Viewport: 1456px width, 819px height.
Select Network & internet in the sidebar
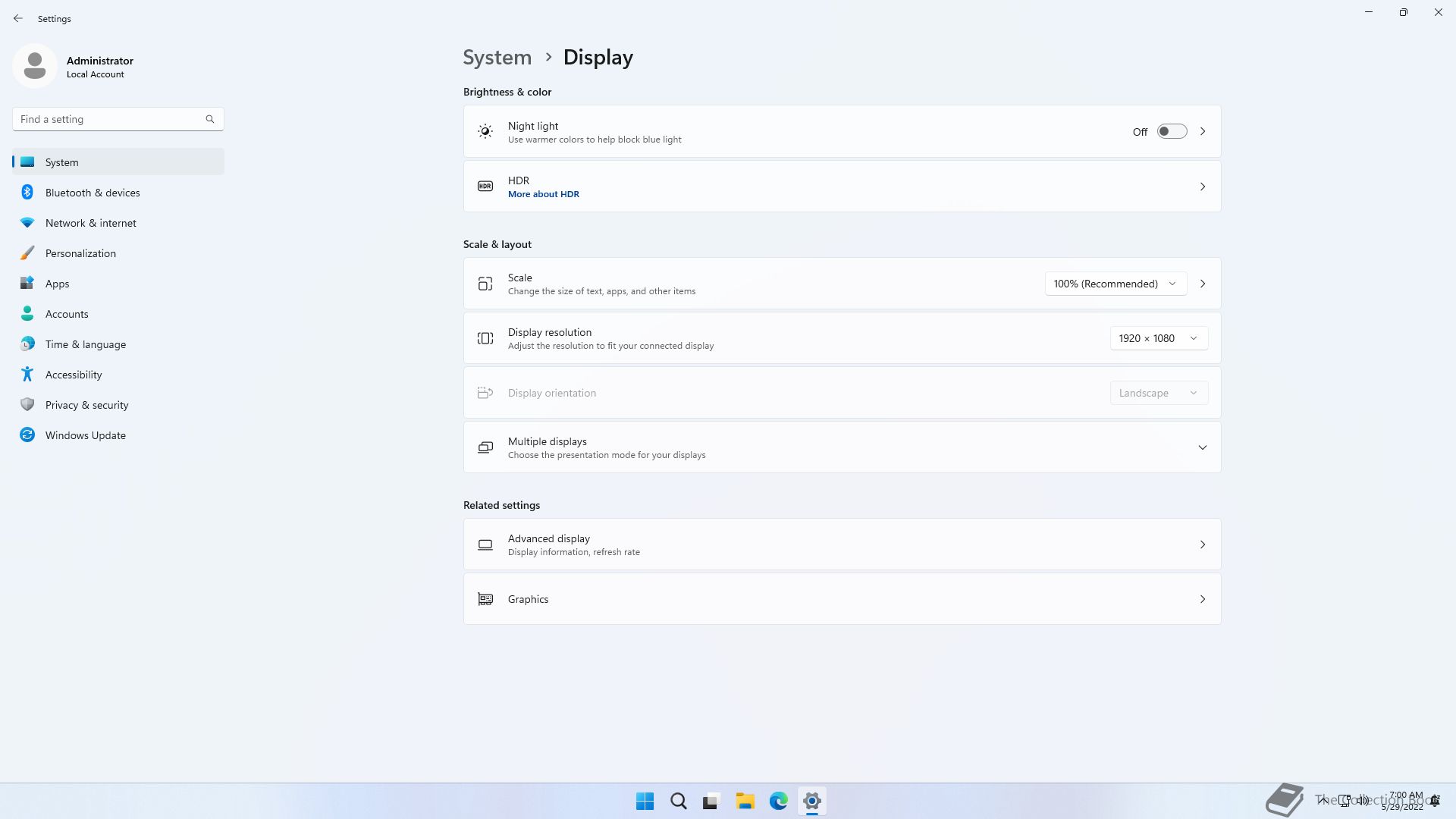(91, 223)
